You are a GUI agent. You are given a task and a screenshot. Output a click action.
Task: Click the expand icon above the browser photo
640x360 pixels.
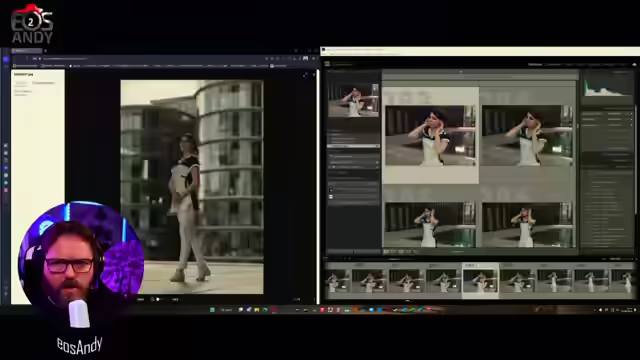pyautogui.click(x=305, y=75)
